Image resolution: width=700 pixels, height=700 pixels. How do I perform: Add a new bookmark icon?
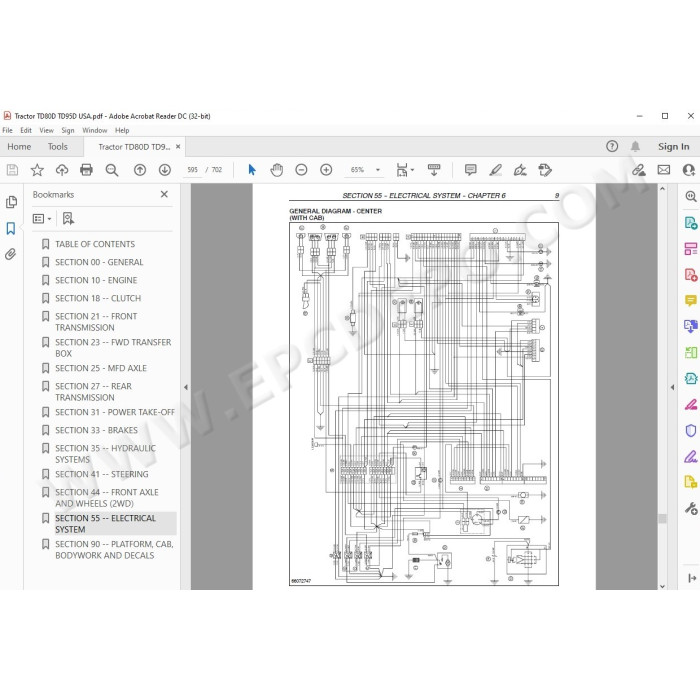point(68,219)
